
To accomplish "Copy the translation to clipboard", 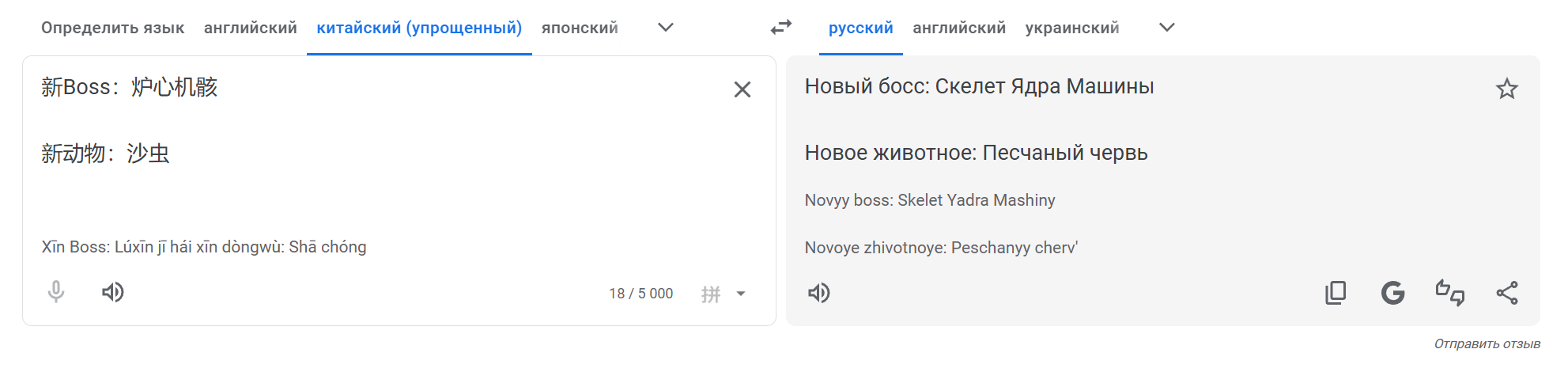I will pos(1336,293).
